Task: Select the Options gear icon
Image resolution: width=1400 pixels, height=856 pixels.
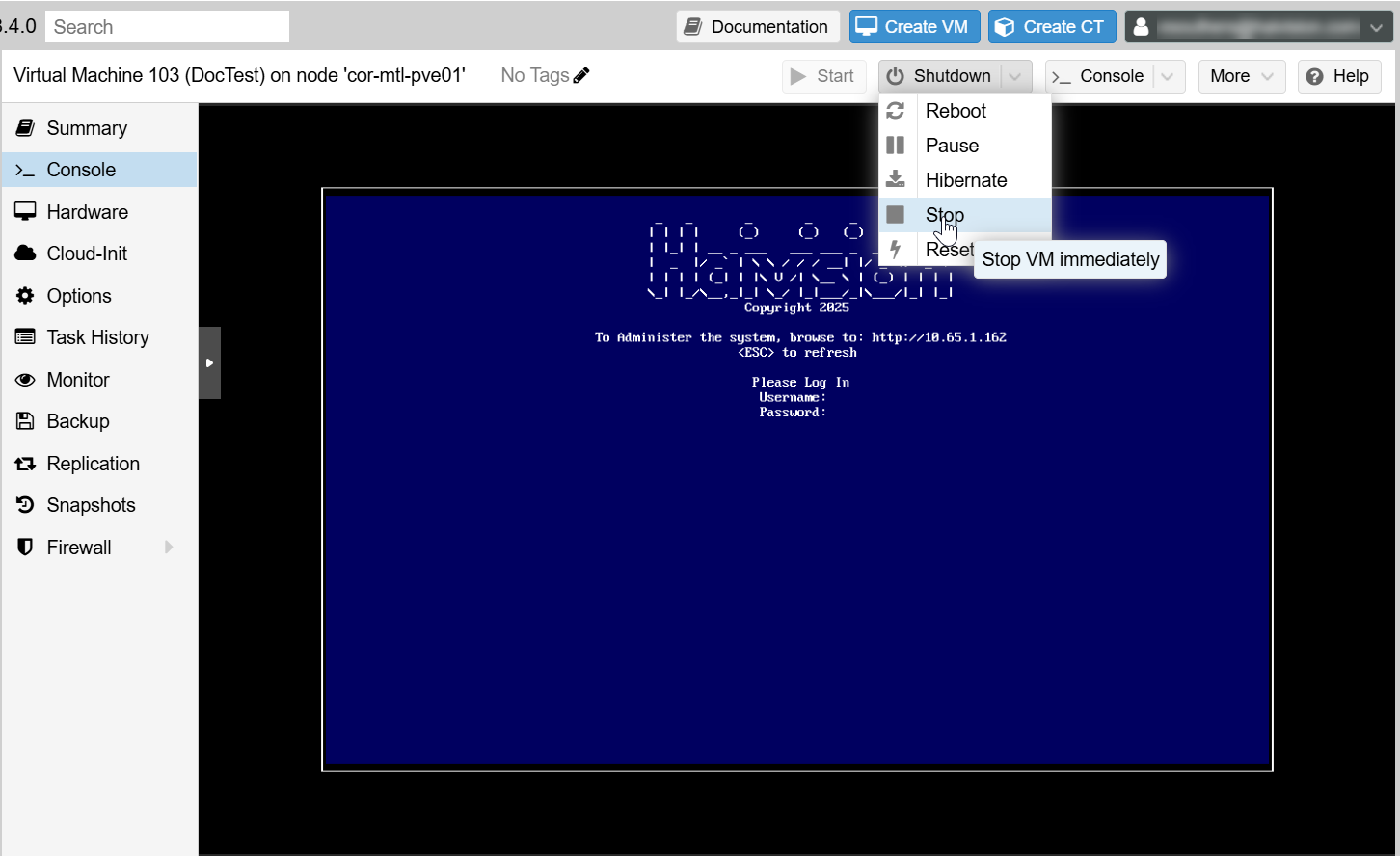Action: click(x=26, y=296)
